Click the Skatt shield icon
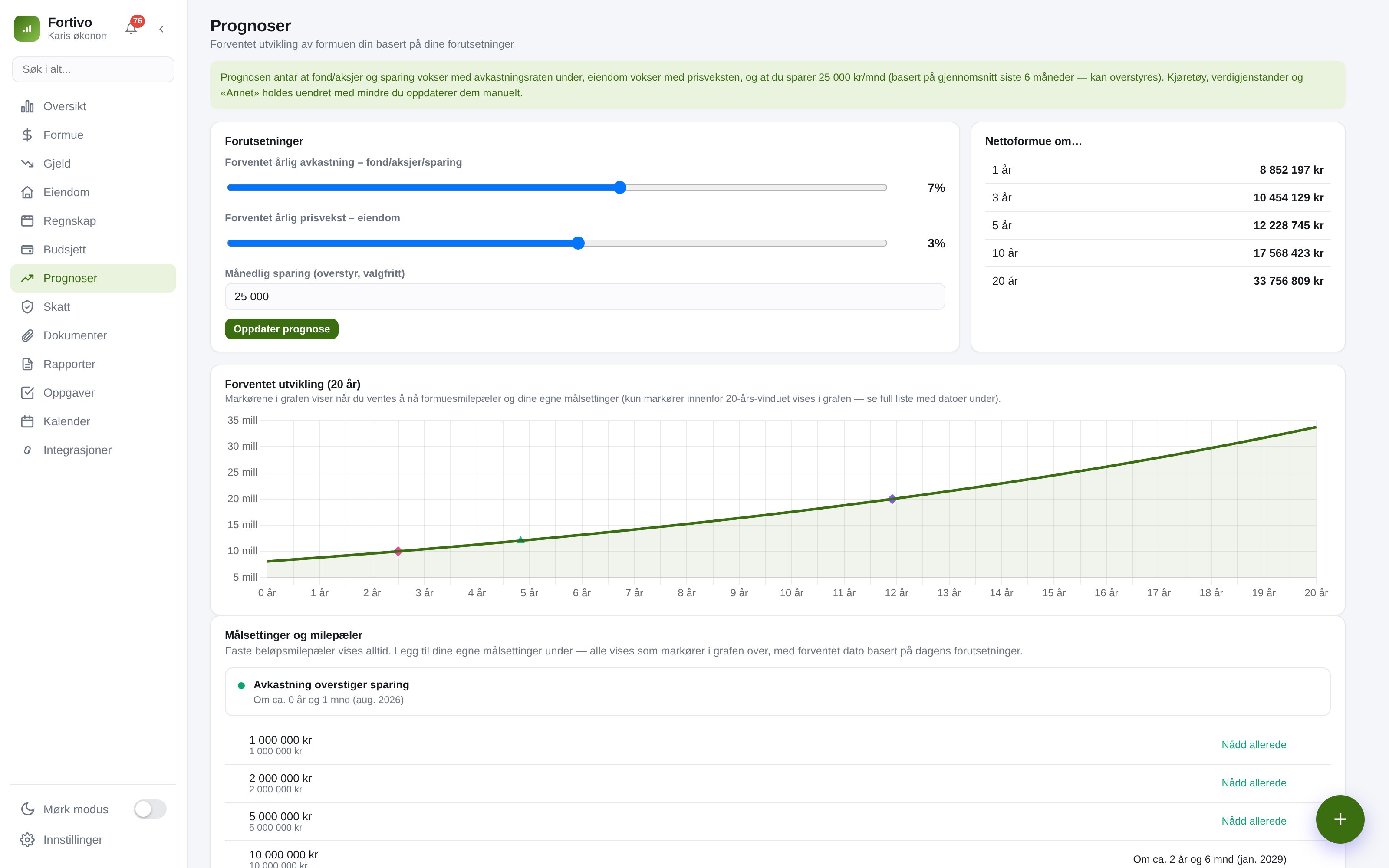This screenshot has height=868, width=1389. pyautogui.click(x=27, y=307)
